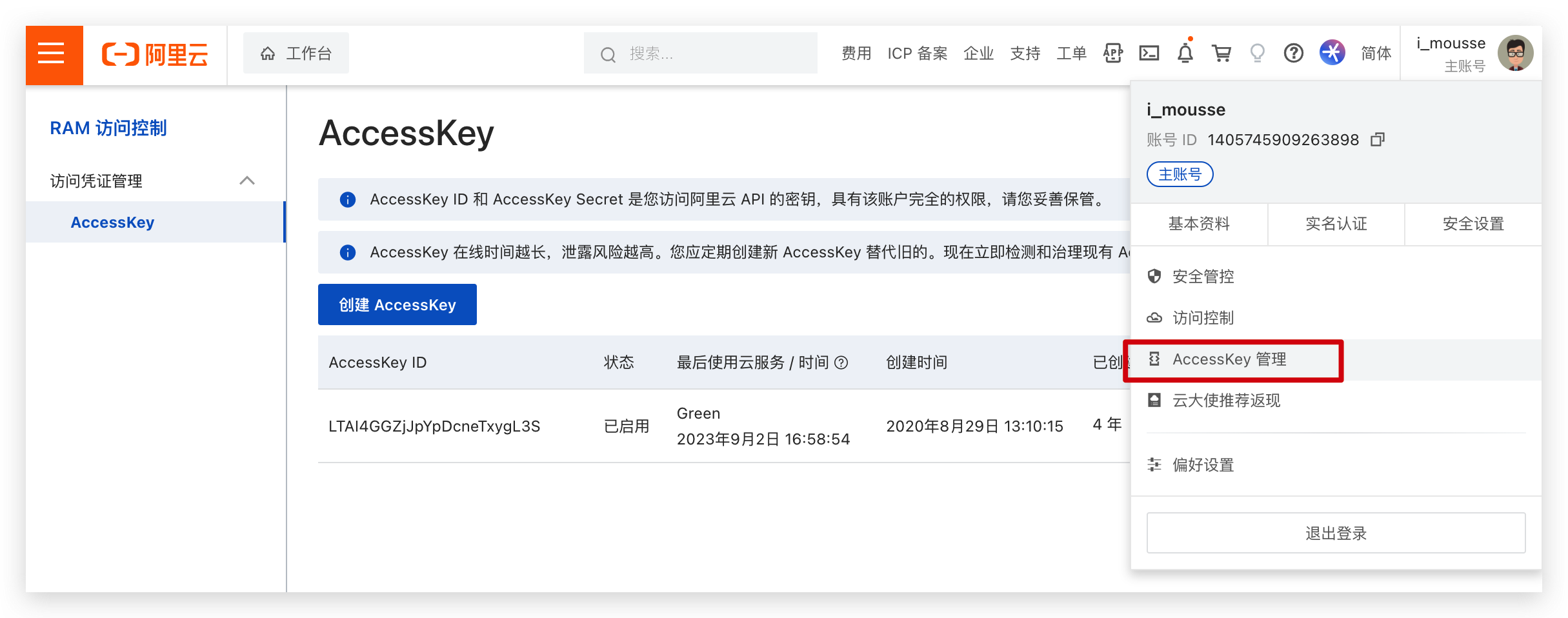The height and width of the screenshot is (618, 1568).
Task: Open ICP 备案 in top bar
Action: click(x=918, y=53)
